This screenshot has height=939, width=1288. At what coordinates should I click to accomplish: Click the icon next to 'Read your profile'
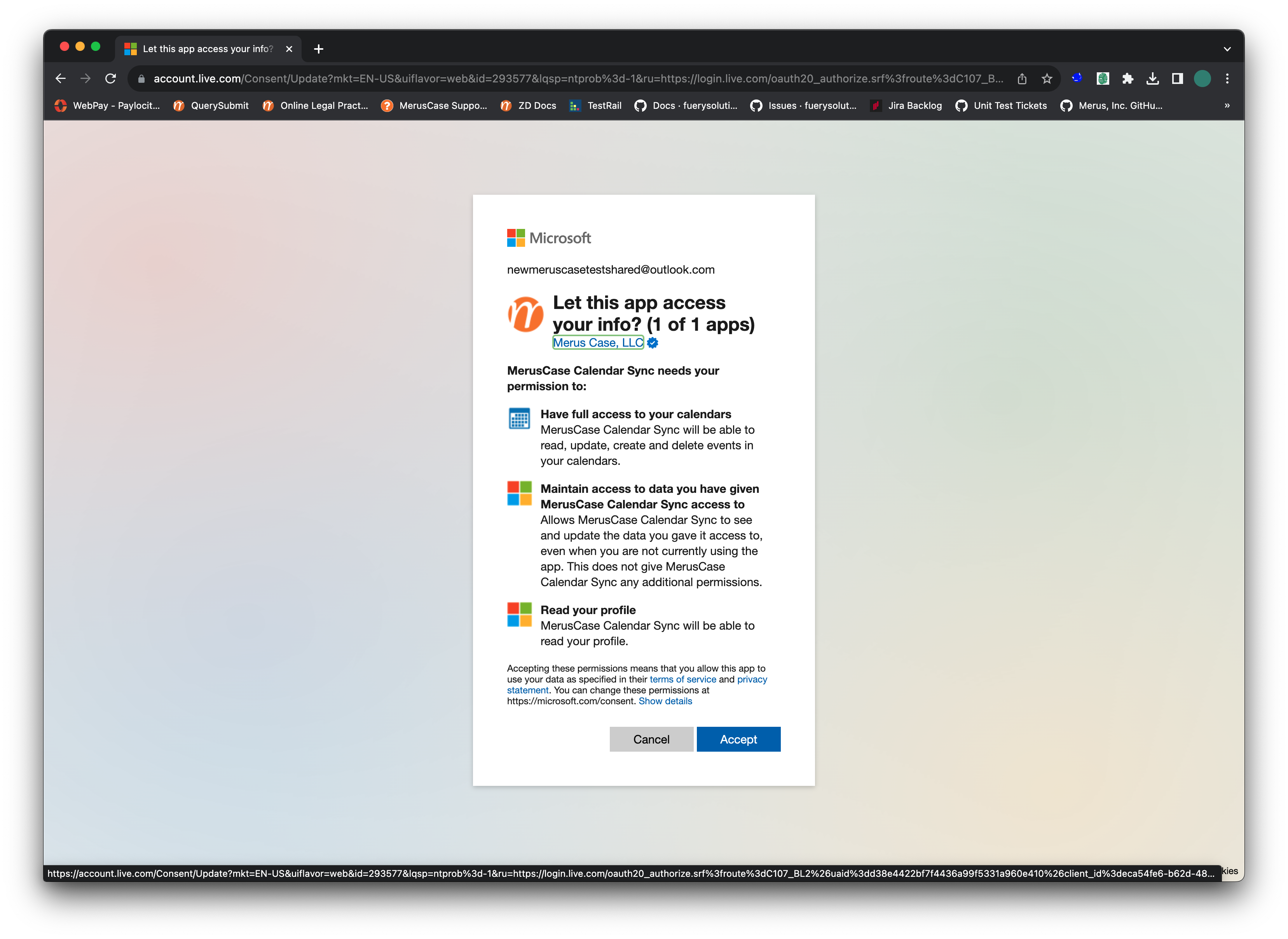[519, 614]
